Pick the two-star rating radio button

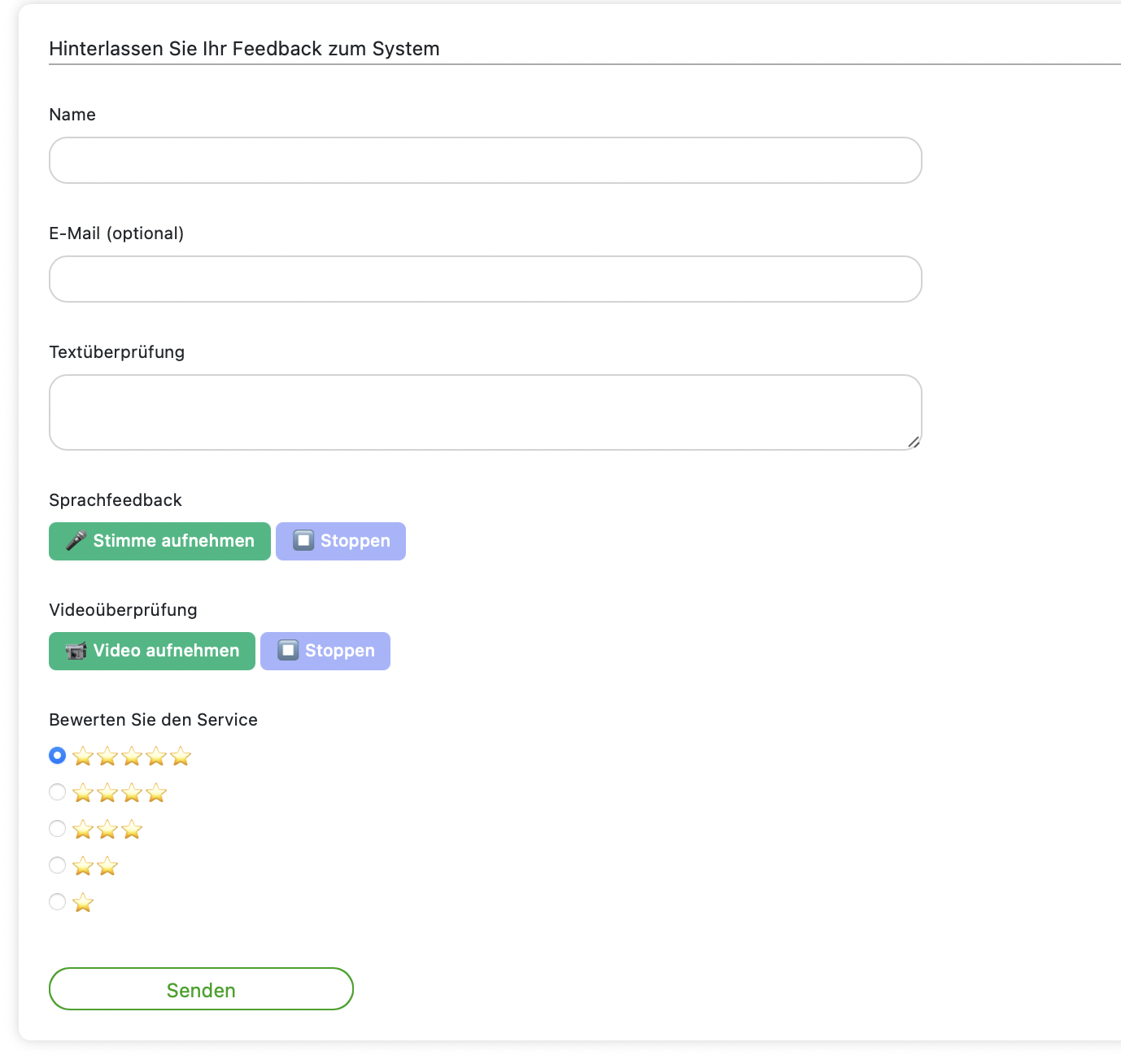point(57,866)
